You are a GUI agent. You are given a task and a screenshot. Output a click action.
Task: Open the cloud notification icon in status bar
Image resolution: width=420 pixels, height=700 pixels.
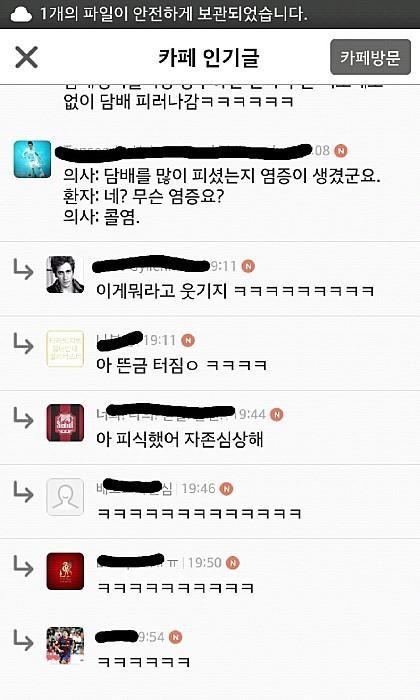pyautogui.click(x=21, y=14)
